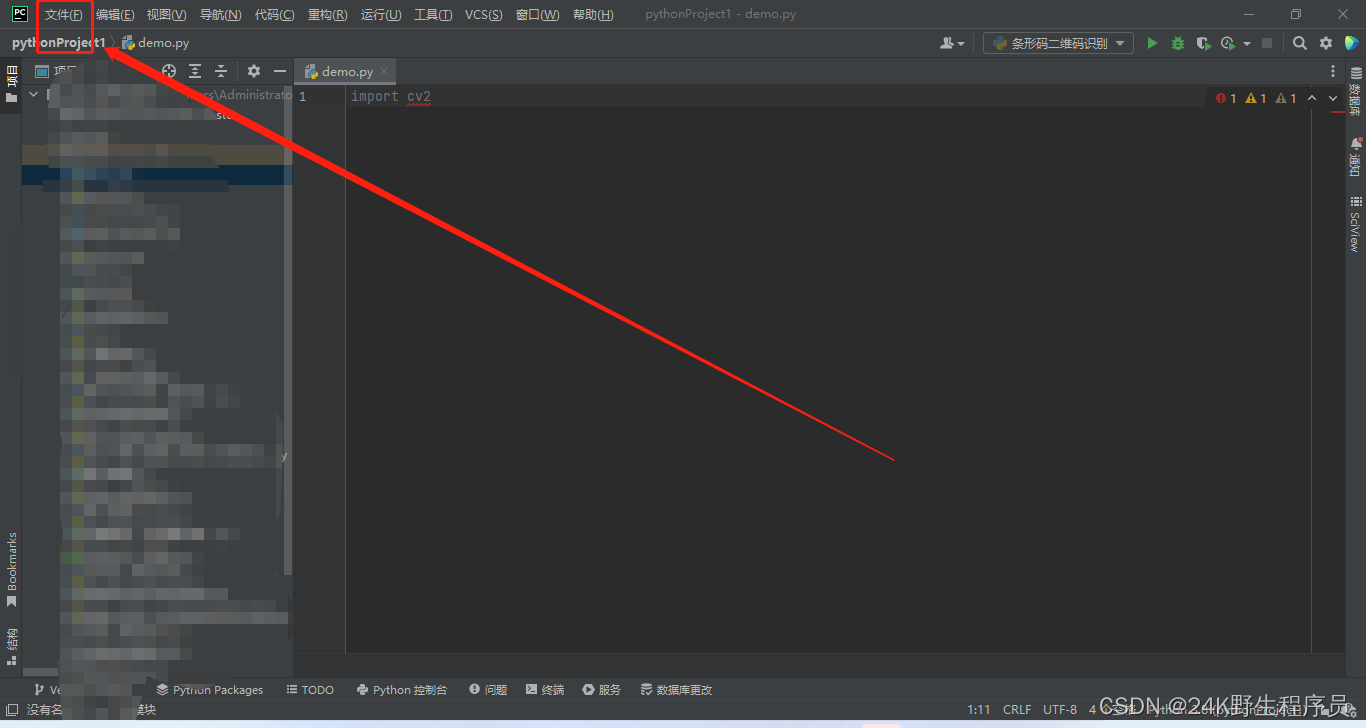Start debugging with the green bug icon

point(1178,43)
